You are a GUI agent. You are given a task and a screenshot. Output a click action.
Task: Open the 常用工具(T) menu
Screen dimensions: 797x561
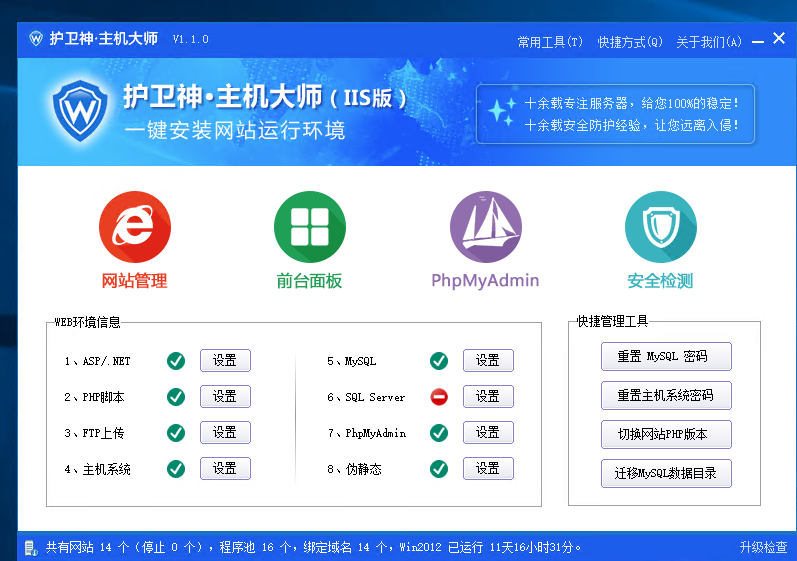[x=550, y=42]
